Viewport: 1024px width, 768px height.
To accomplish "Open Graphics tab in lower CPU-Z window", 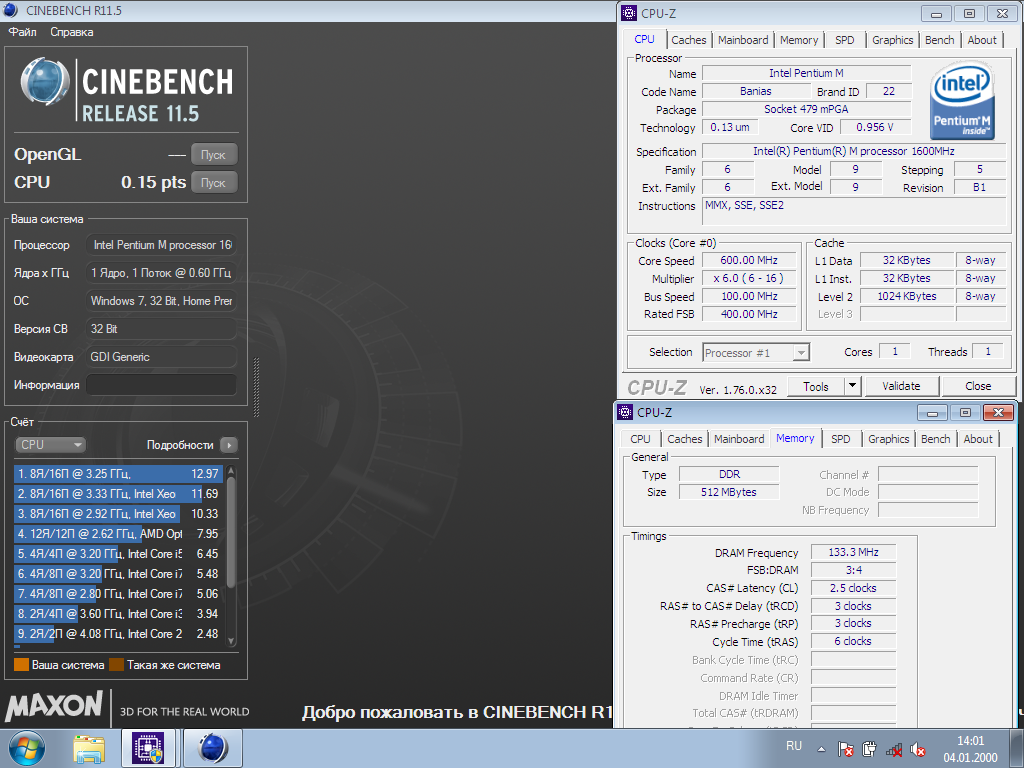I will 889,439.
